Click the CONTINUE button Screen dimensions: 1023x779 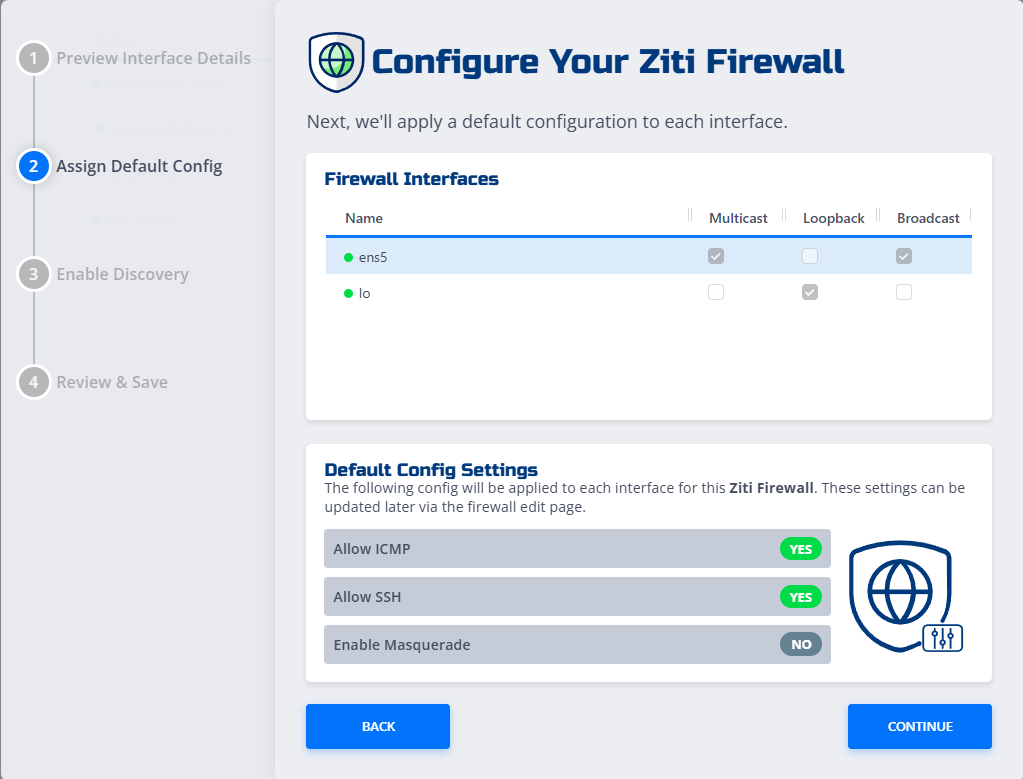tap(919, 726)
